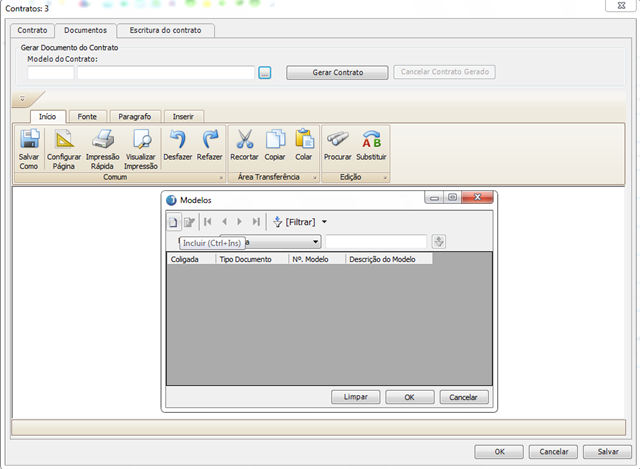Click the Salvar Como save icon
Screen dimensions: 640x469
coord(29,149)
